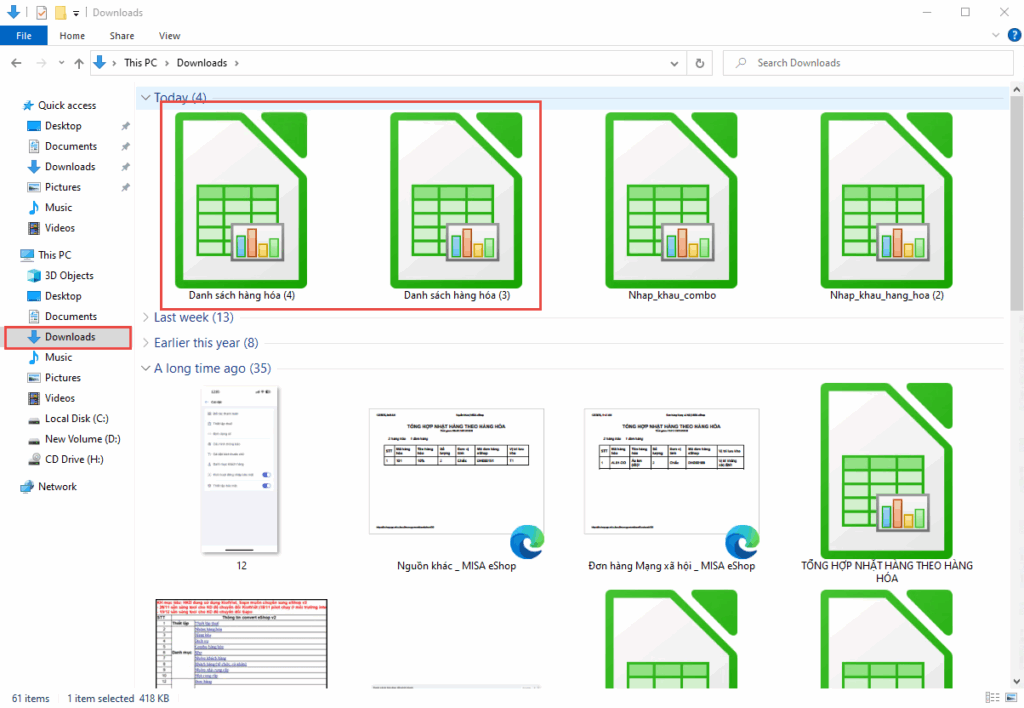The width and height of the screenshot is (1024, 708).
Task: Switch to large icons view in status bar
Action: [1009, 697]
